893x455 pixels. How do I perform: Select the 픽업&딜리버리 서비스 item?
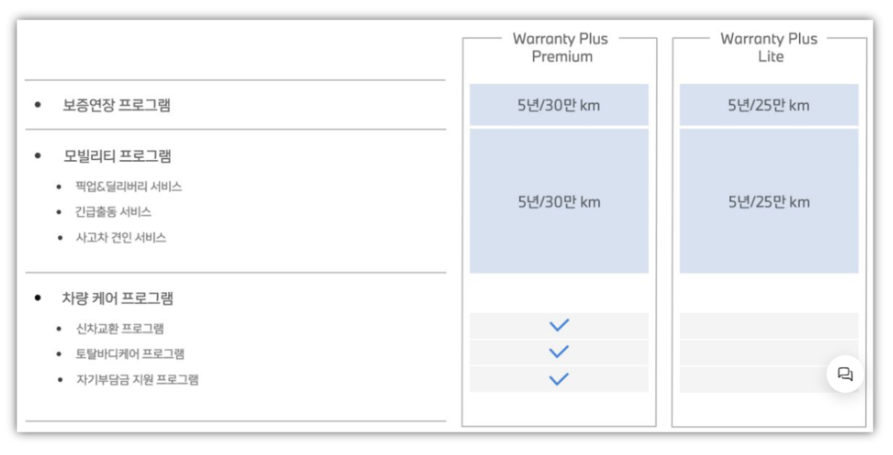128,187
